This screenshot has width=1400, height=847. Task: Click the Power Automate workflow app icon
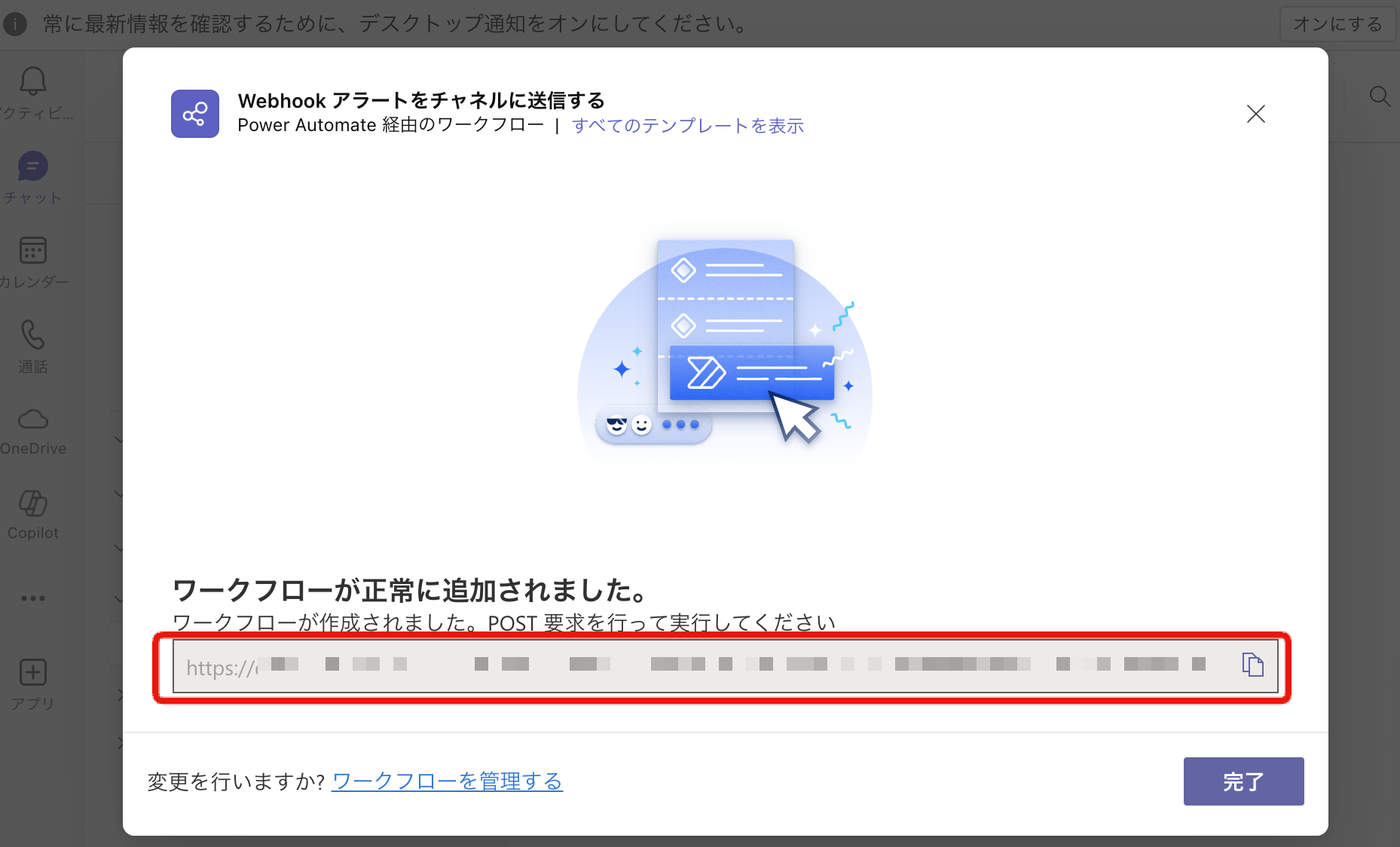[195, 114]
